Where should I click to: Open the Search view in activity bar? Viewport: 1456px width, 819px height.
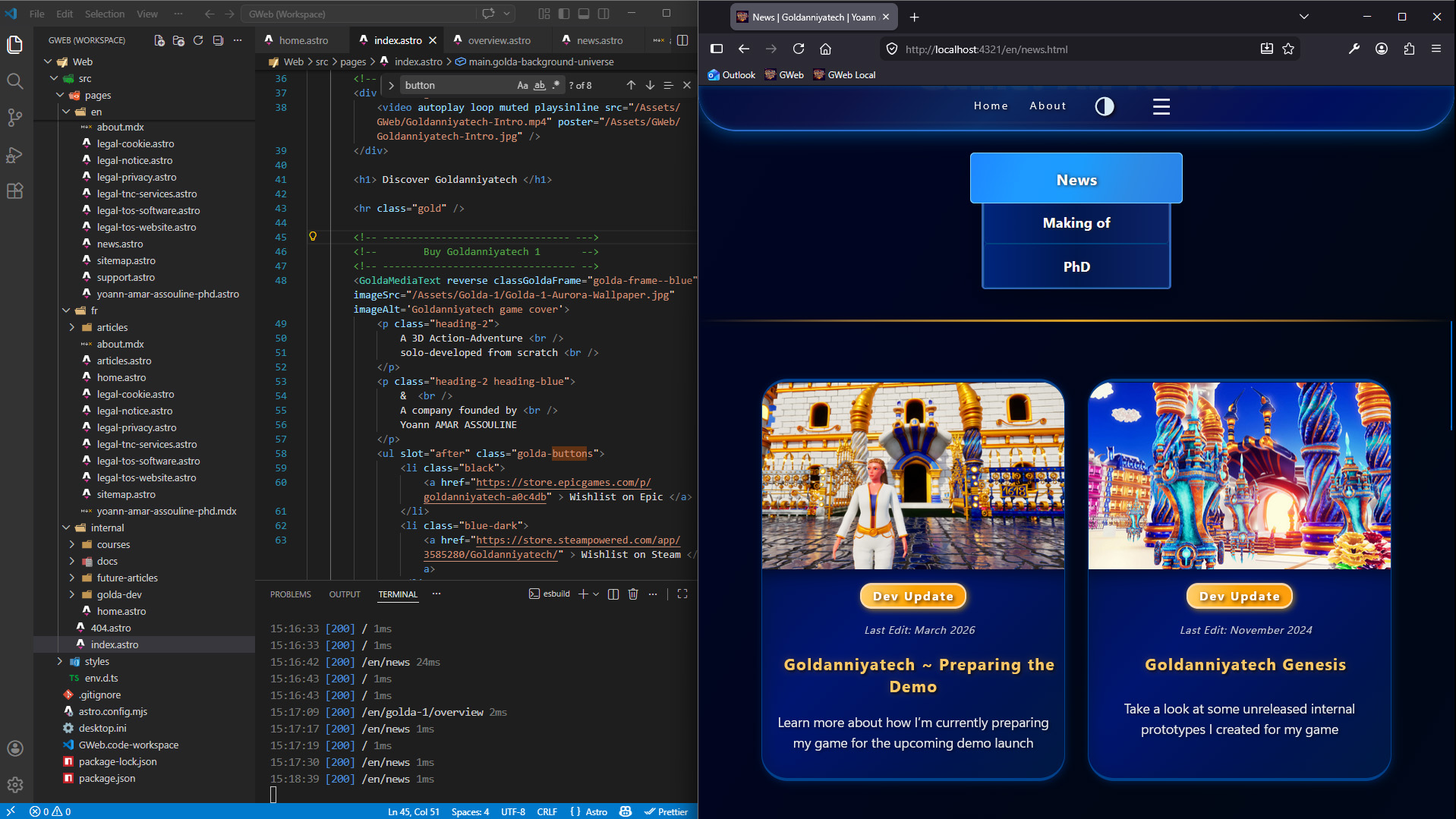point(15,81)
